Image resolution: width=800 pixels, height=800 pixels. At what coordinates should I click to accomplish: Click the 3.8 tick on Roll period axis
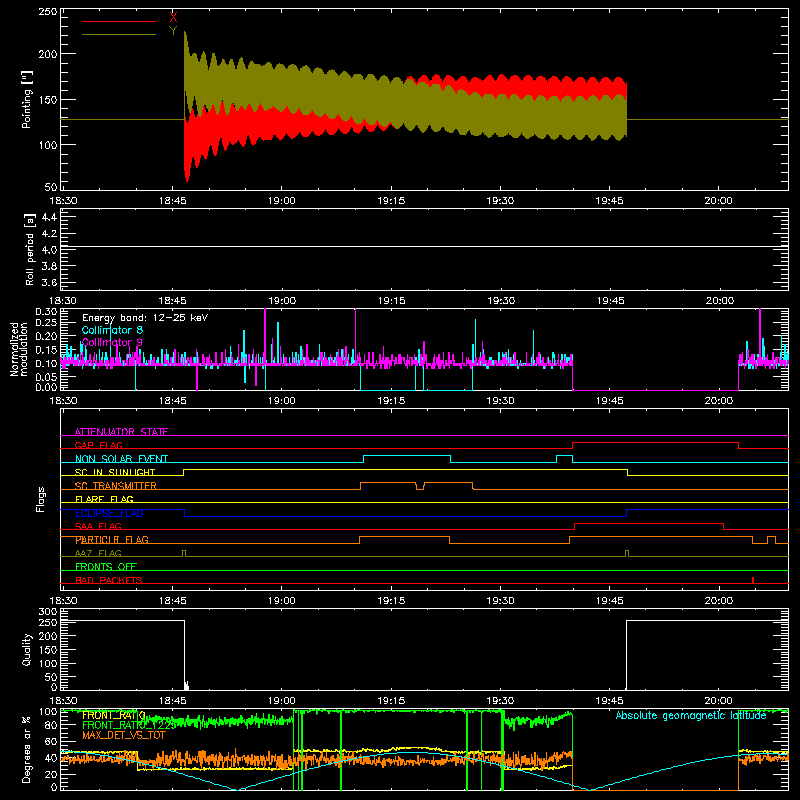click(49, 266)
